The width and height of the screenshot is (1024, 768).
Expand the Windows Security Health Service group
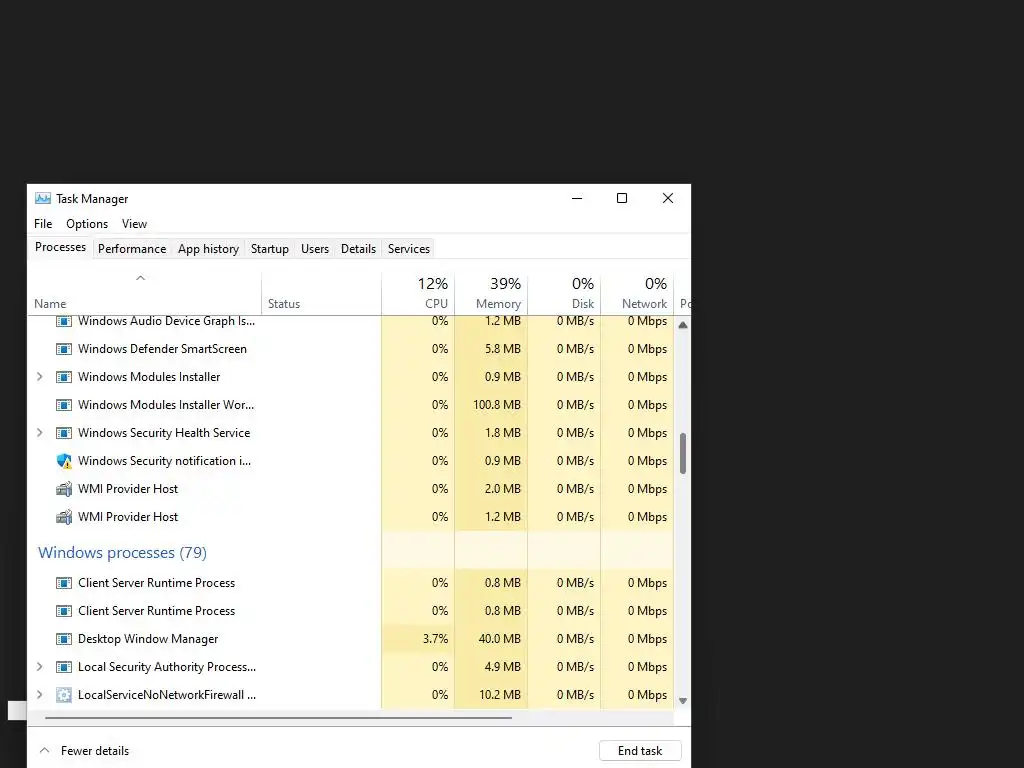(x=39, y=433)
